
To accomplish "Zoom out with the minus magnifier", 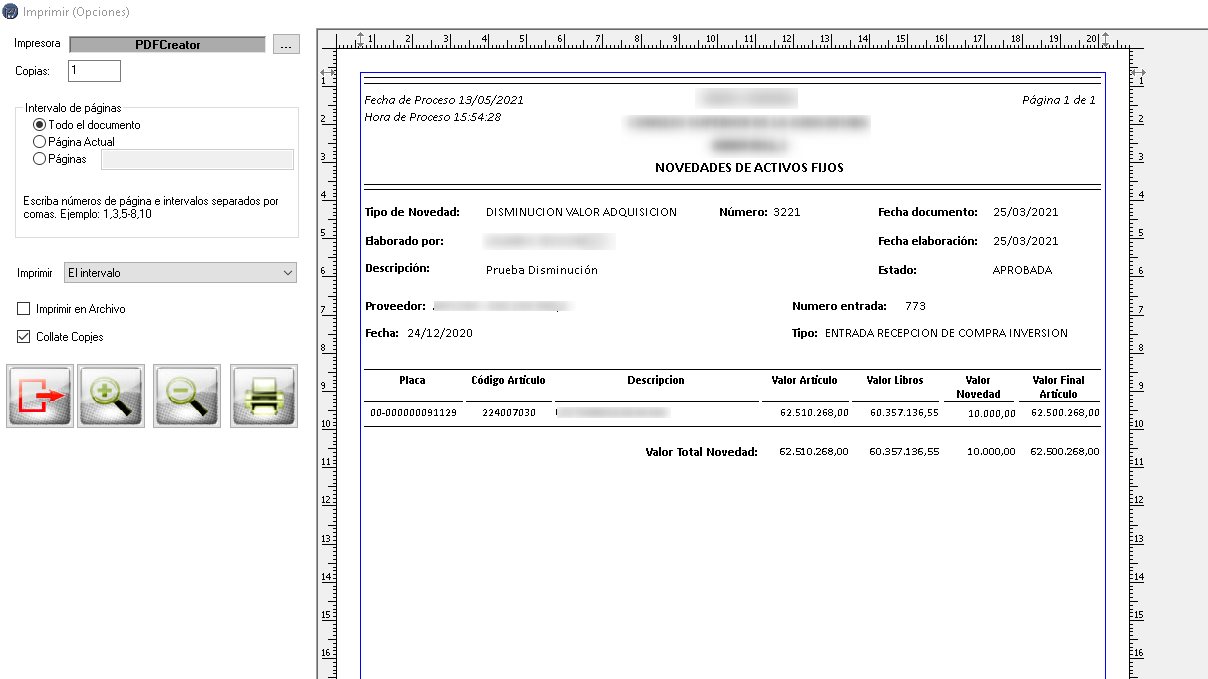I will coord(187,397).
